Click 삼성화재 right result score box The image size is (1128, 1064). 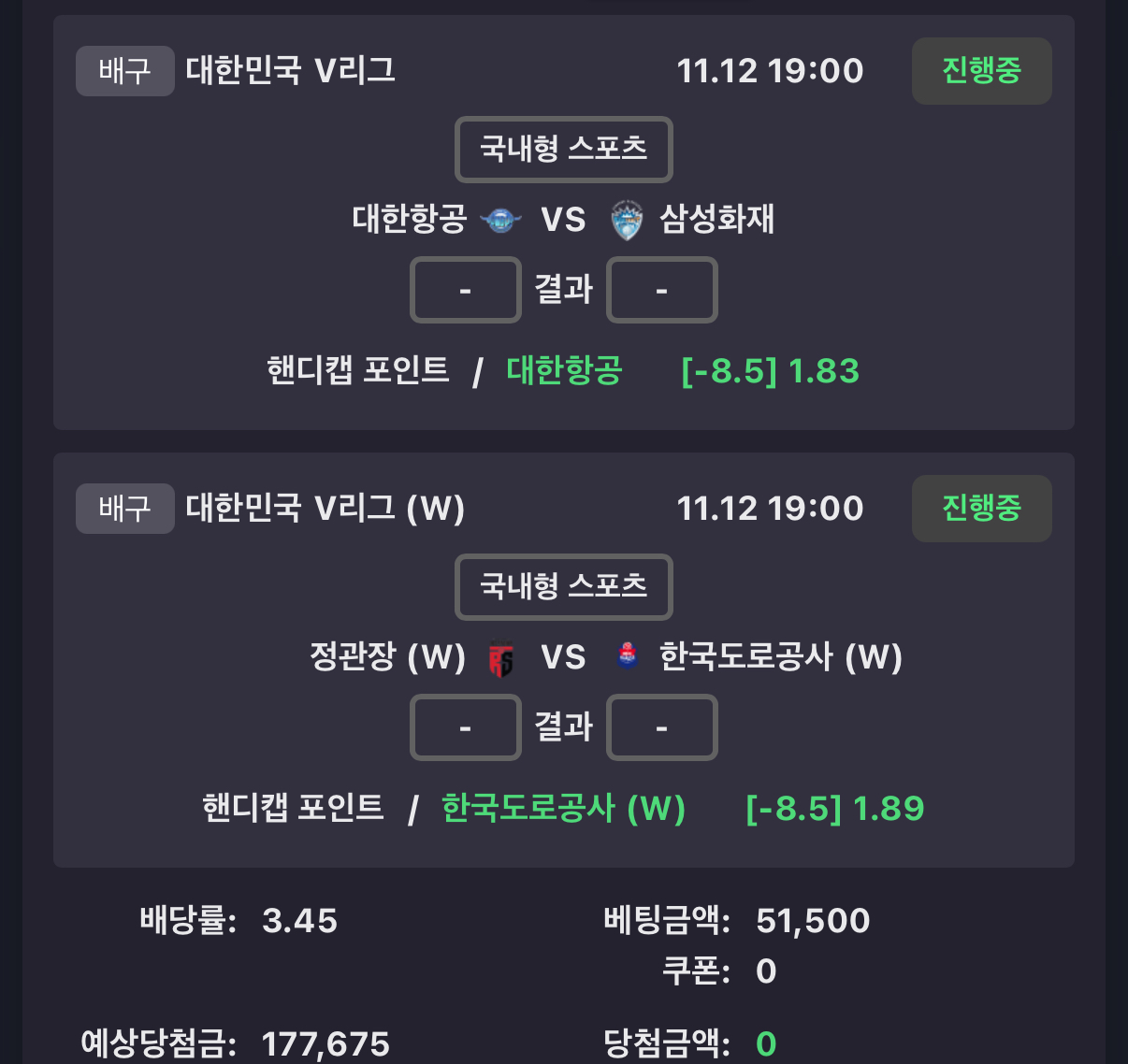(x=661, y=290)
